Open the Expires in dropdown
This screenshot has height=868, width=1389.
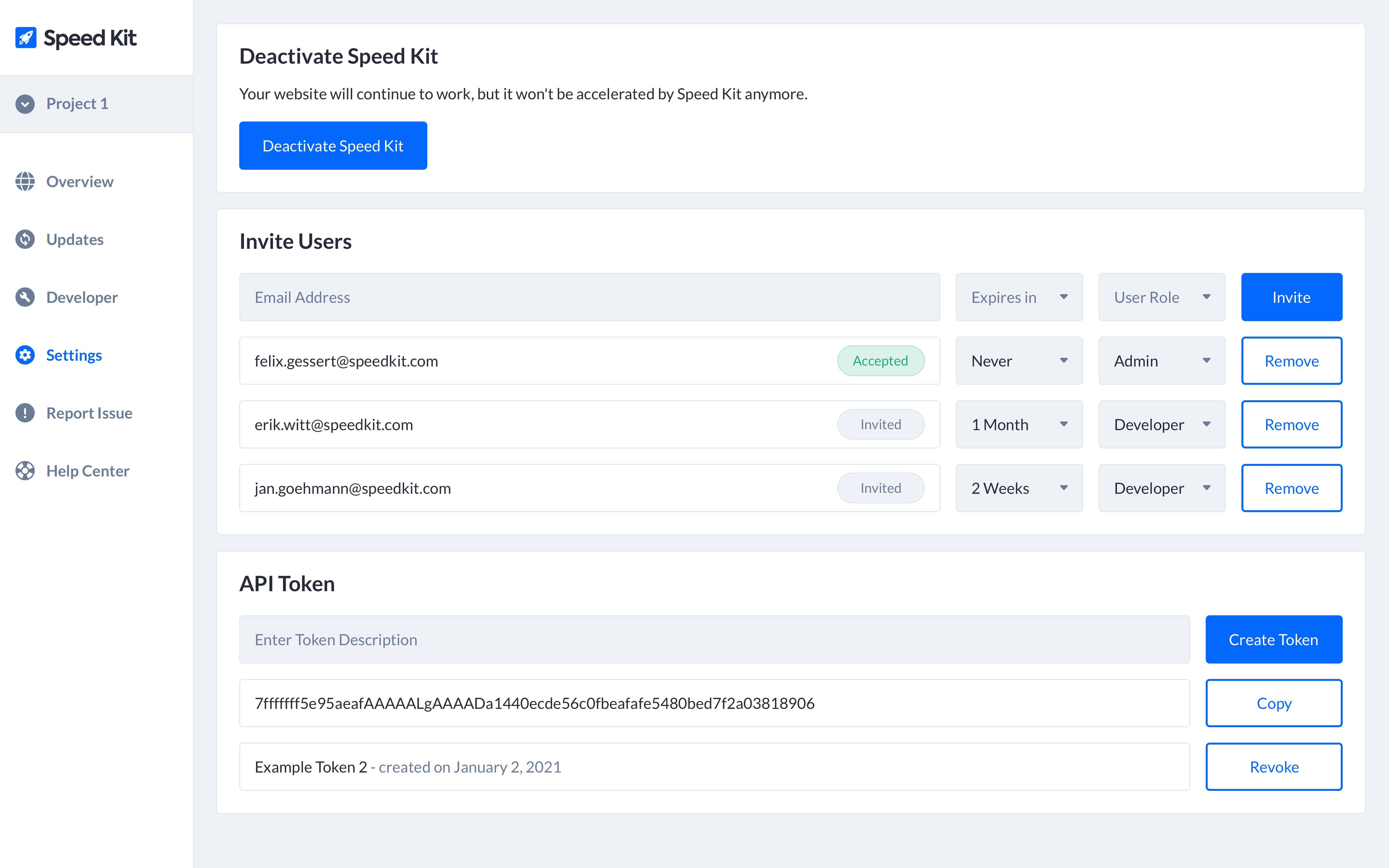(x=1019, y=297)
